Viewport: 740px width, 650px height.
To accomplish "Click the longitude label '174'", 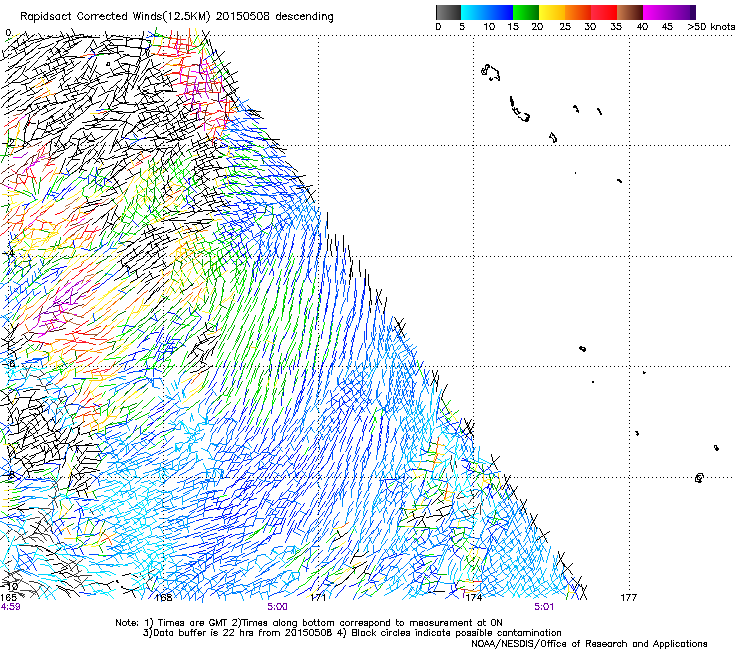I will coord(473,598).
